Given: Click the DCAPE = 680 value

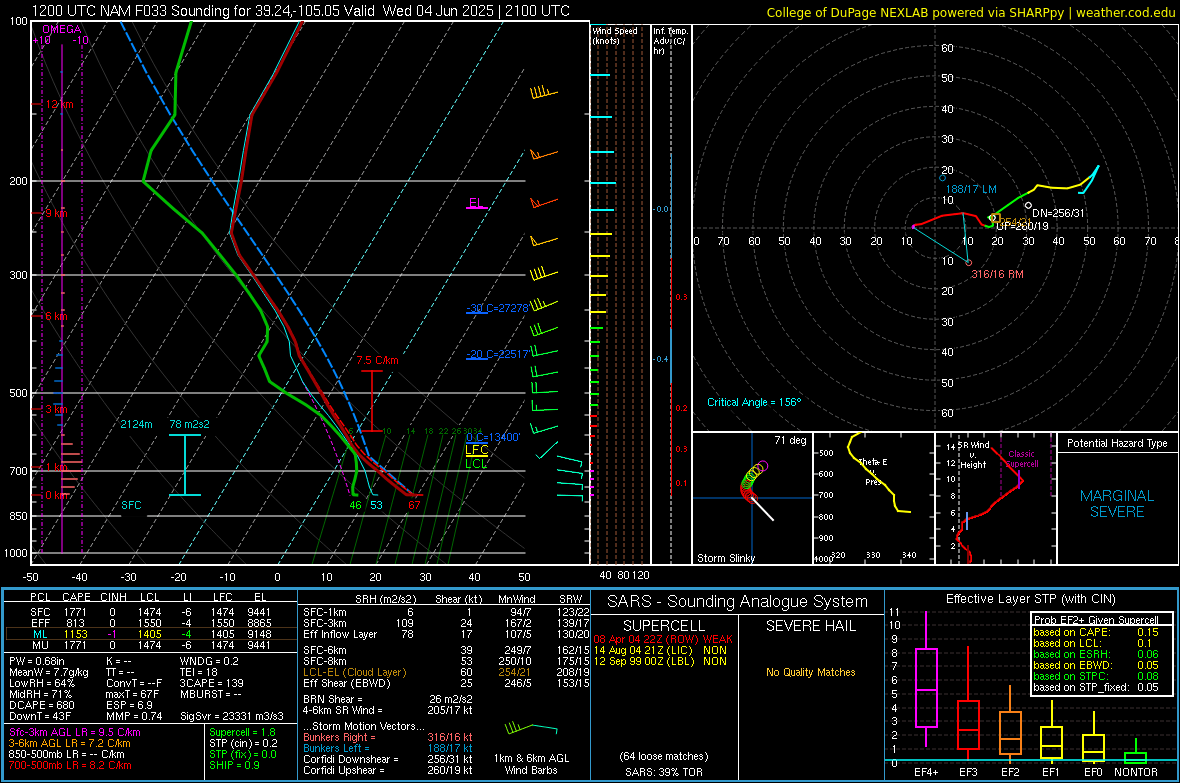Looking at the screenshot, I should (41, 705).
